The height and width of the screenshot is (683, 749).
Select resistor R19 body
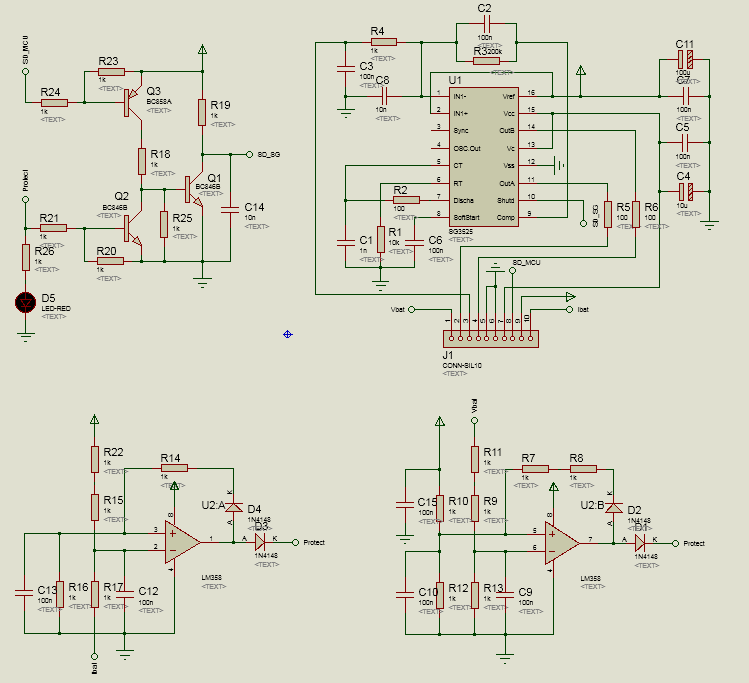click(x=202, y=112)
